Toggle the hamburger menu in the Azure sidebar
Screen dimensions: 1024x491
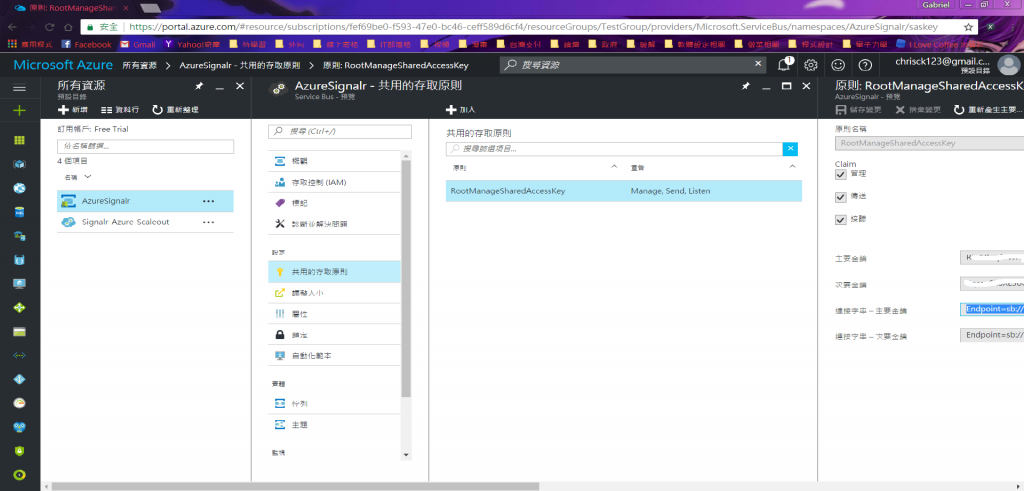point(20,87)
